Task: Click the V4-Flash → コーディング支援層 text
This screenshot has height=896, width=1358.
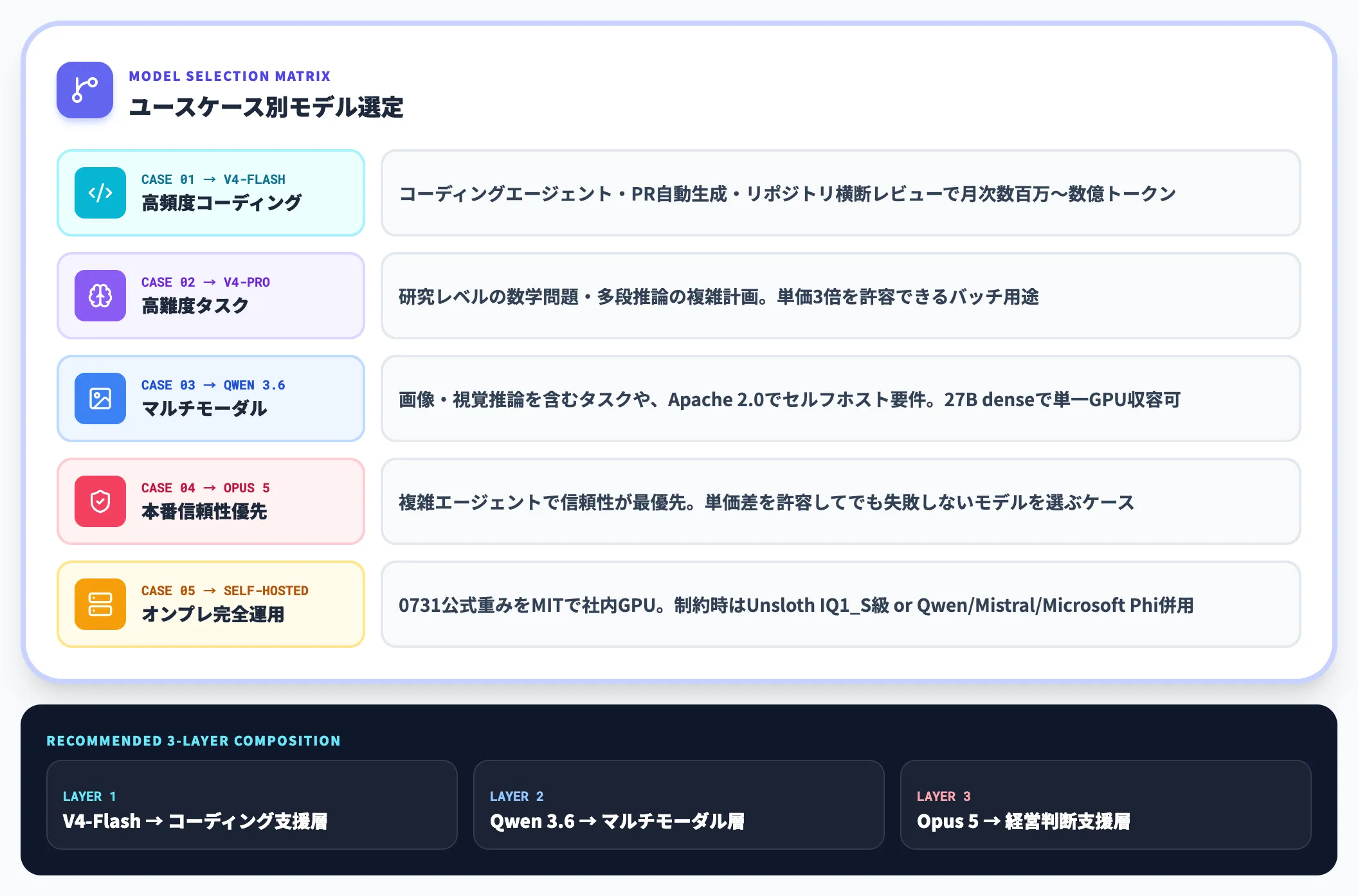Action: pyautogui.click(x=195, y=821)
